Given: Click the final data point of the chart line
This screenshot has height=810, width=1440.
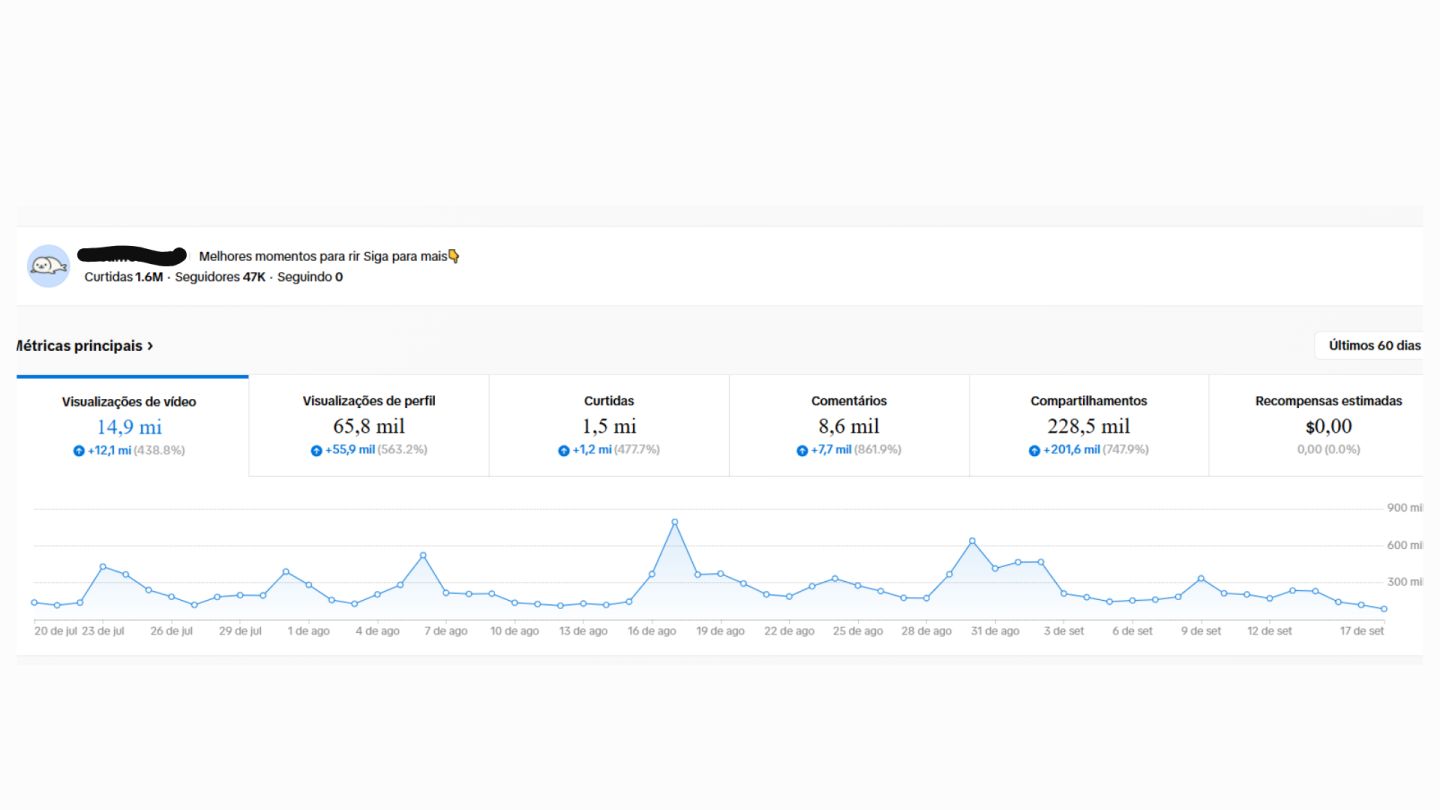Looking at the screenshot, I should [1384, 609].
